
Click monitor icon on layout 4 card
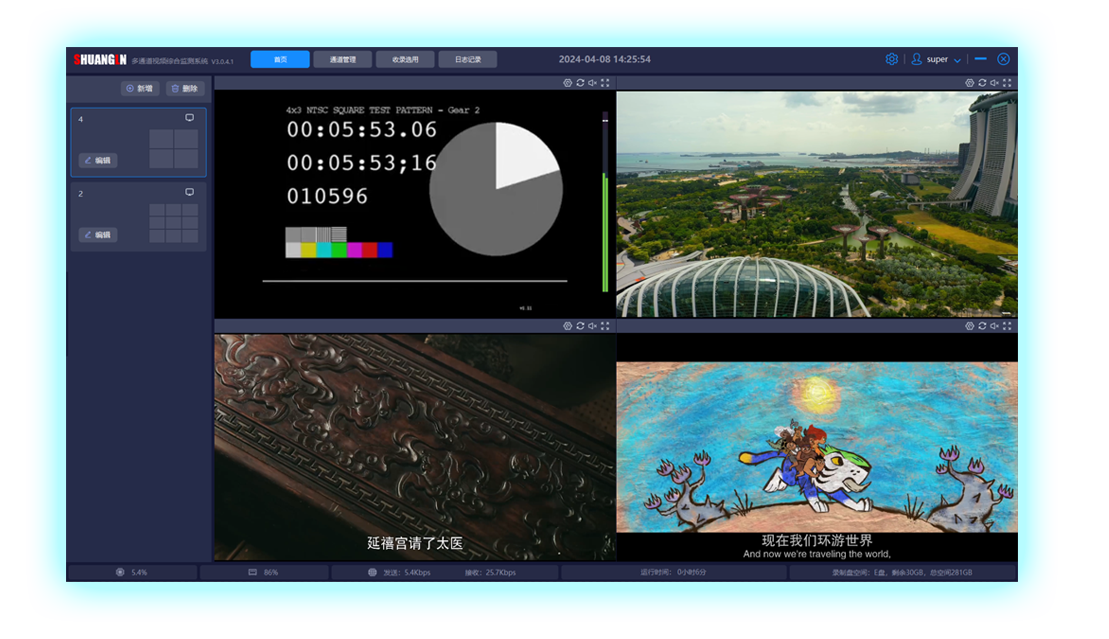click(189, 118)
